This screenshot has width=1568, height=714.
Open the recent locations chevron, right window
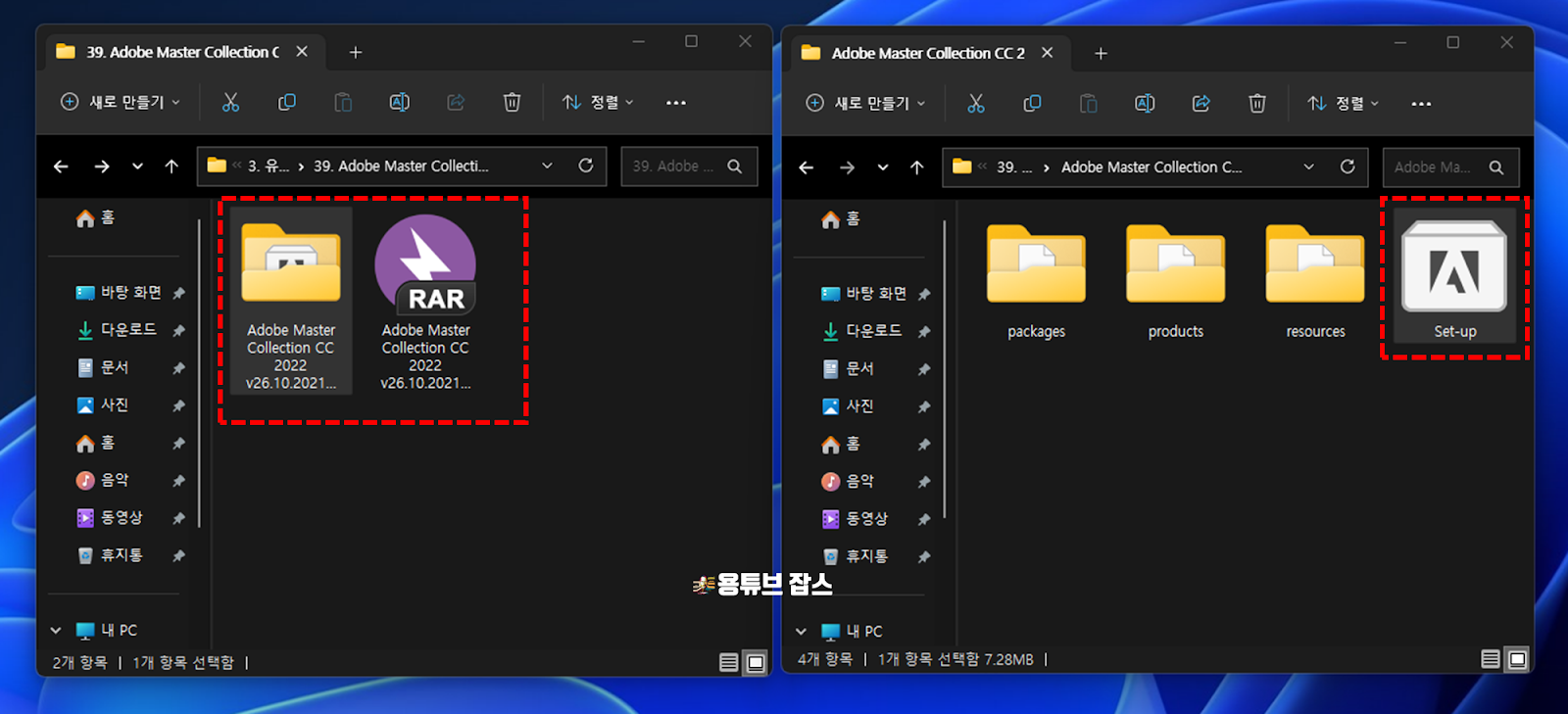click(883, 167)
